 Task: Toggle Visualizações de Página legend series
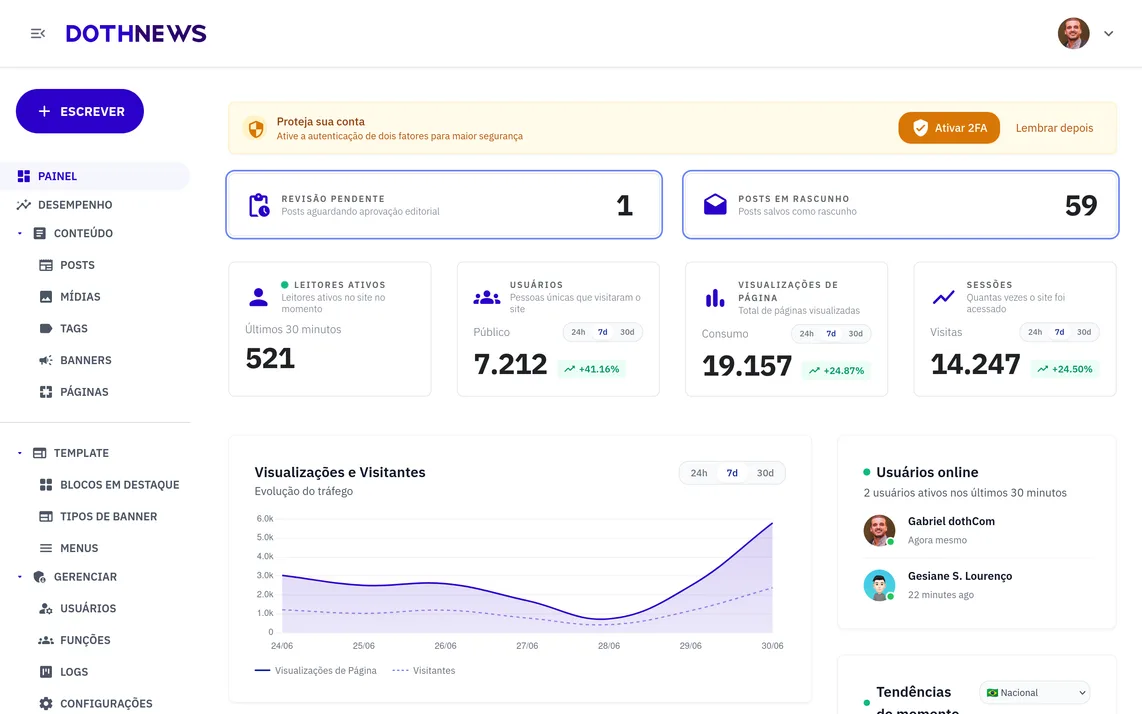click(315, 671)
